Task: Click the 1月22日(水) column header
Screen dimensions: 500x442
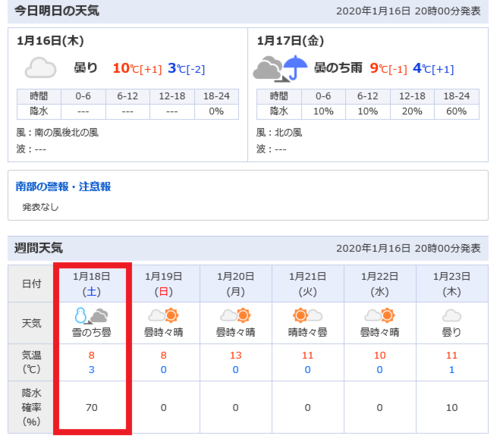Action: click(379, 284)
